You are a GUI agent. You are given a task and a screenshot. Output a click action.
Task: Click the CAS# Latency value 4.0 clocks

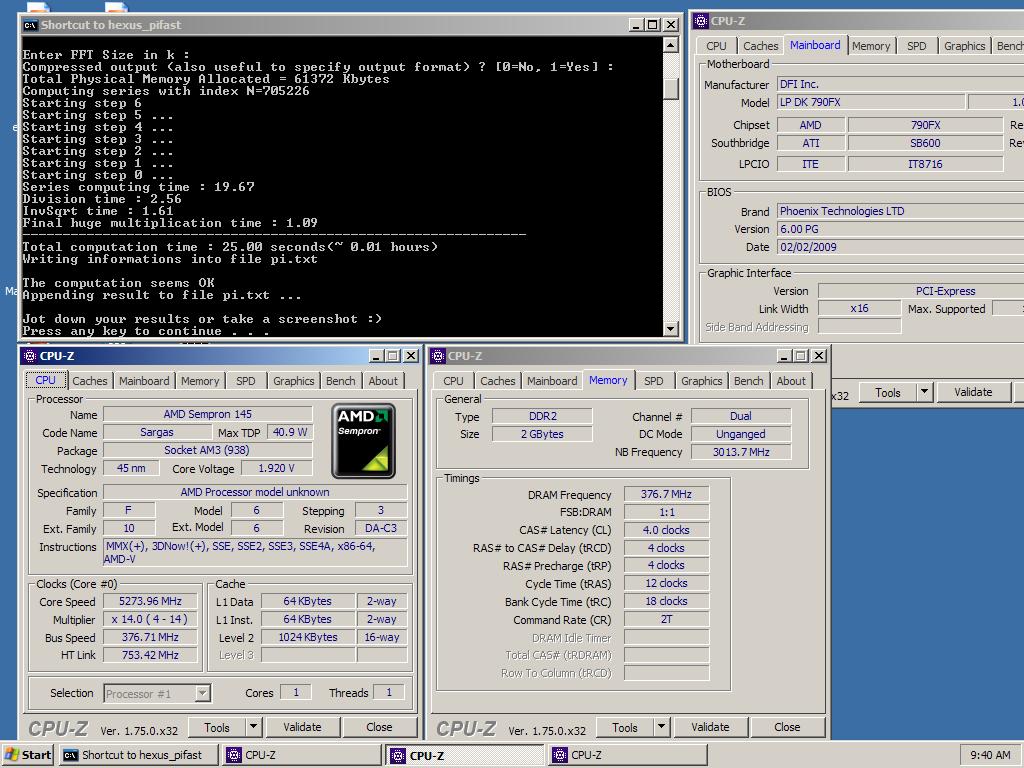click(666, 530)
